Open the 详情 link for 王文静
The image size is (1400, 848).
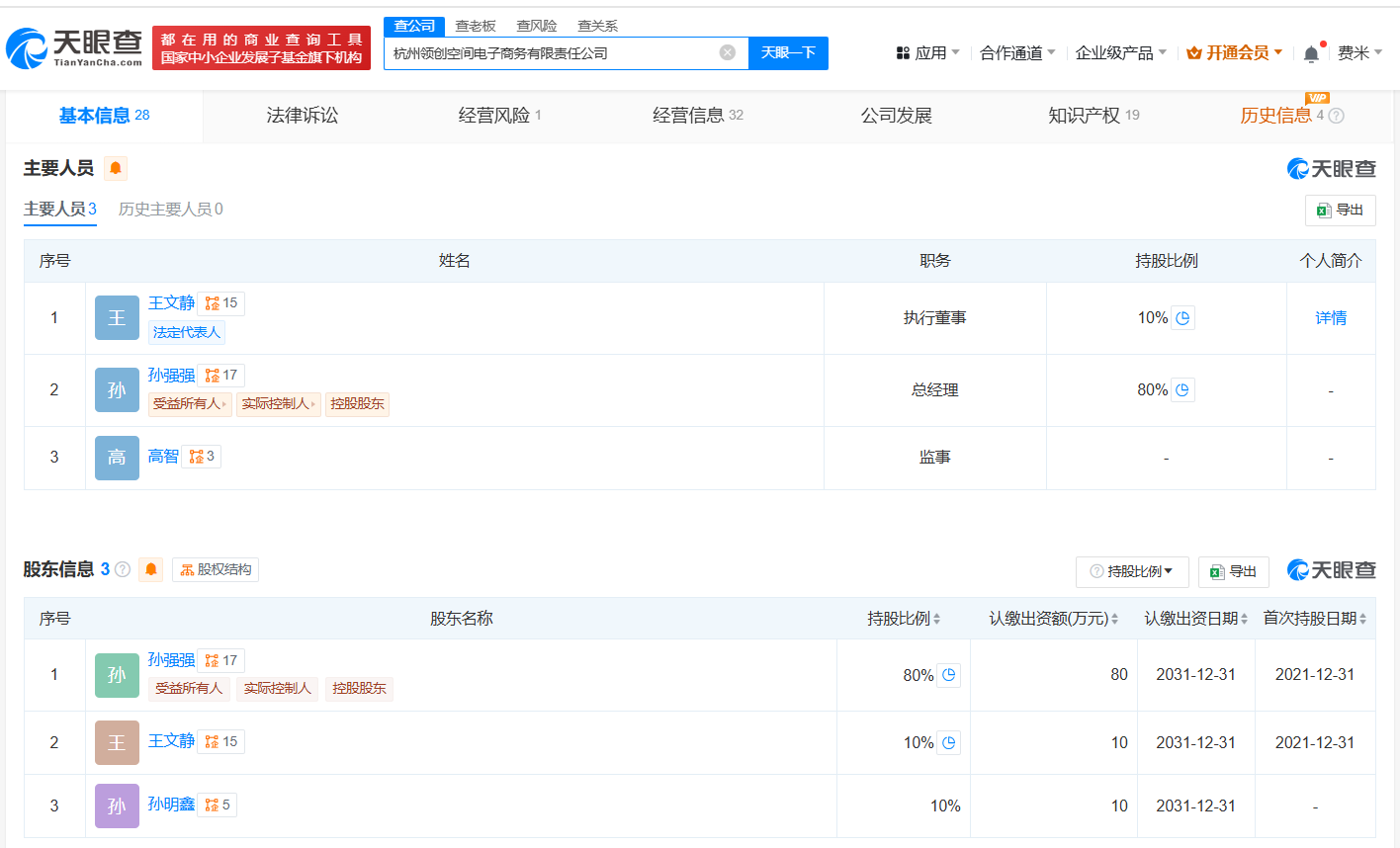1331,318
